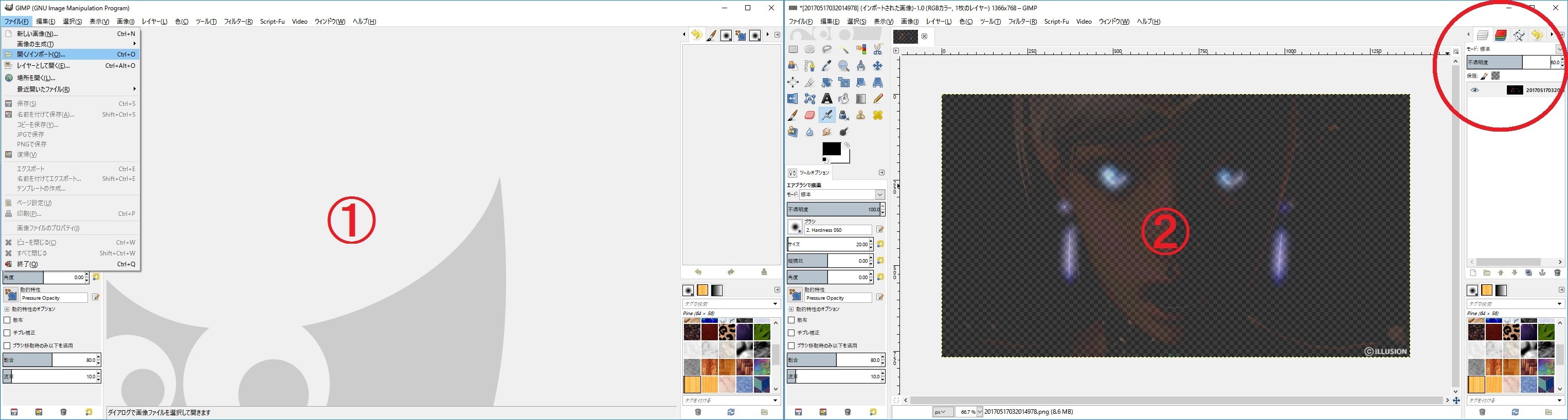The image size is (1568, 420).
Task: Switch to Channels tab in right dock
Action: 1501,35
